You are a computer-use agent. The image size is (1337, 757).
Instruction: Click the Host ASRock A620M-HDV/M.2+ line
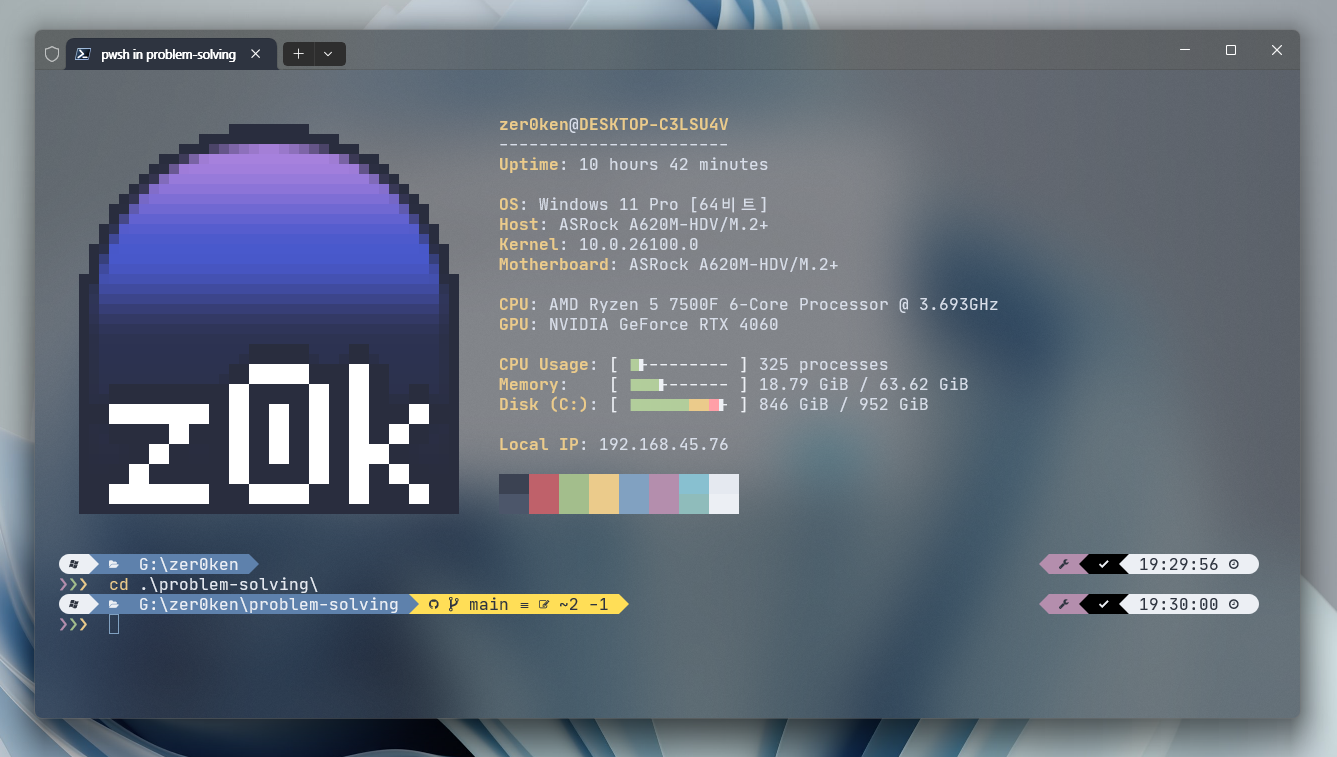click(634, 225)
